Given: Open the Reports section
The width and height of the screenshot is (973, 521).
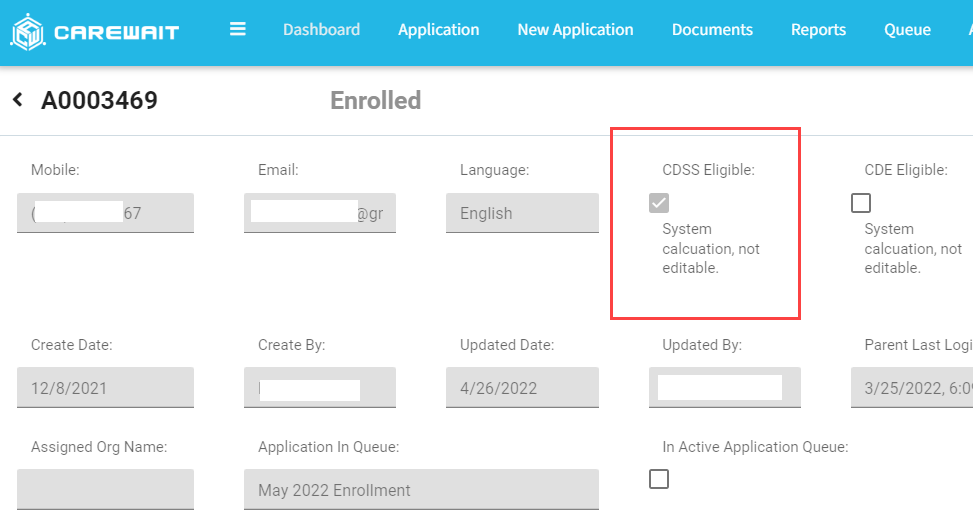Looking at the screenshot, I should coord(818,30).
